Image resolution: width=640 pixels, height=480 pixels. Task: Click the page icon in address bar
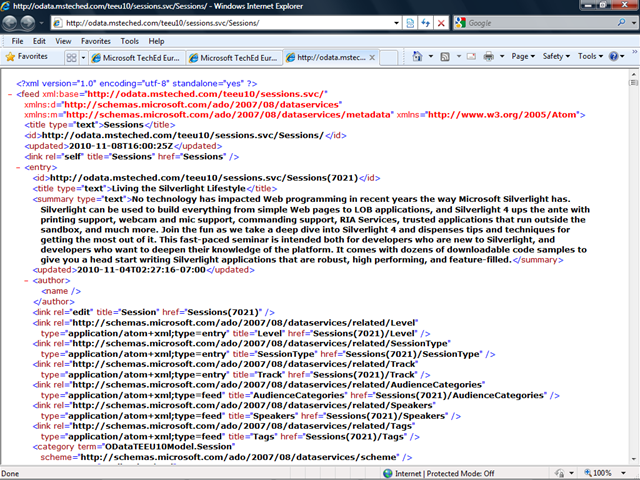pos(58,23)
